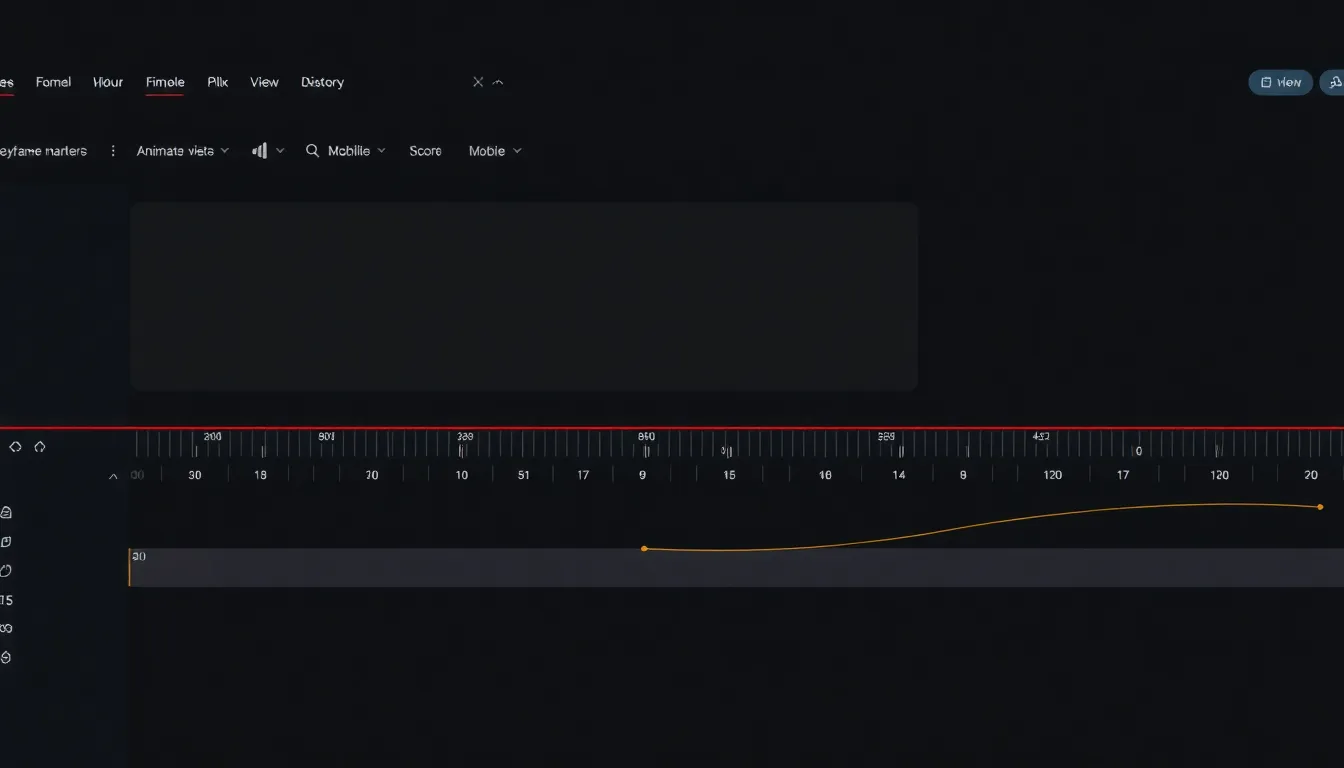
Task: Click the View button at top right
Action: (x=1280, y=82)
